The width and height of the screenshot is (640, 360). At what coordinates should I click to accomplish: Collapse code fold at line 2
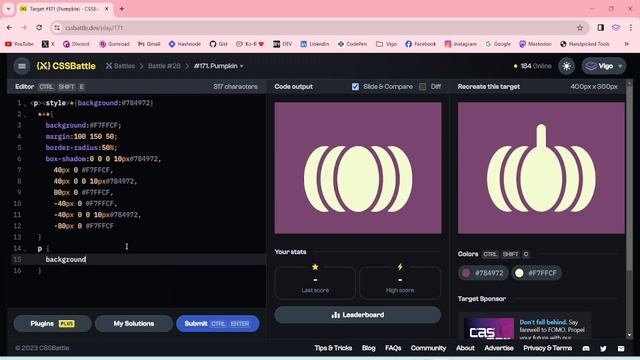25,115
